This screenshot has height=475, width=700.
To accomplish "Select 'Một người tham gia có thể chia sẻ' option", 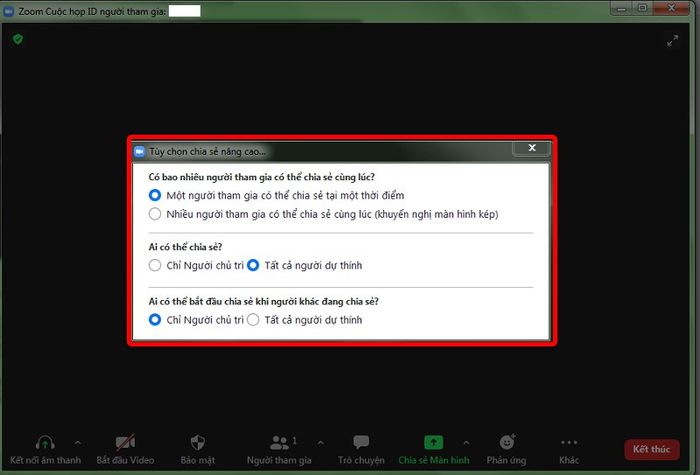I will coord(154,195).
